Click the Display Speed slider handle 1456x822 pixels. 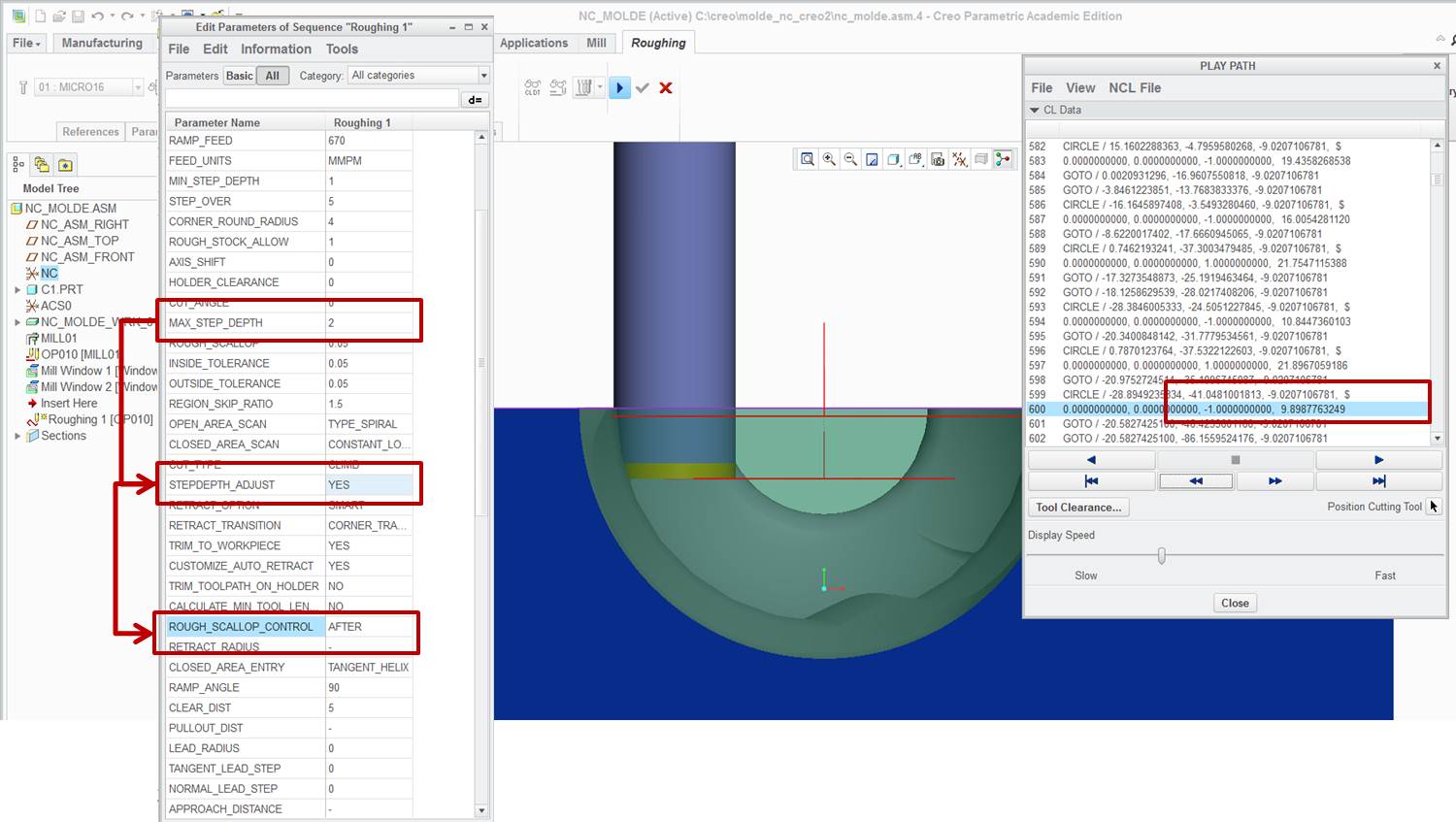1161,556
